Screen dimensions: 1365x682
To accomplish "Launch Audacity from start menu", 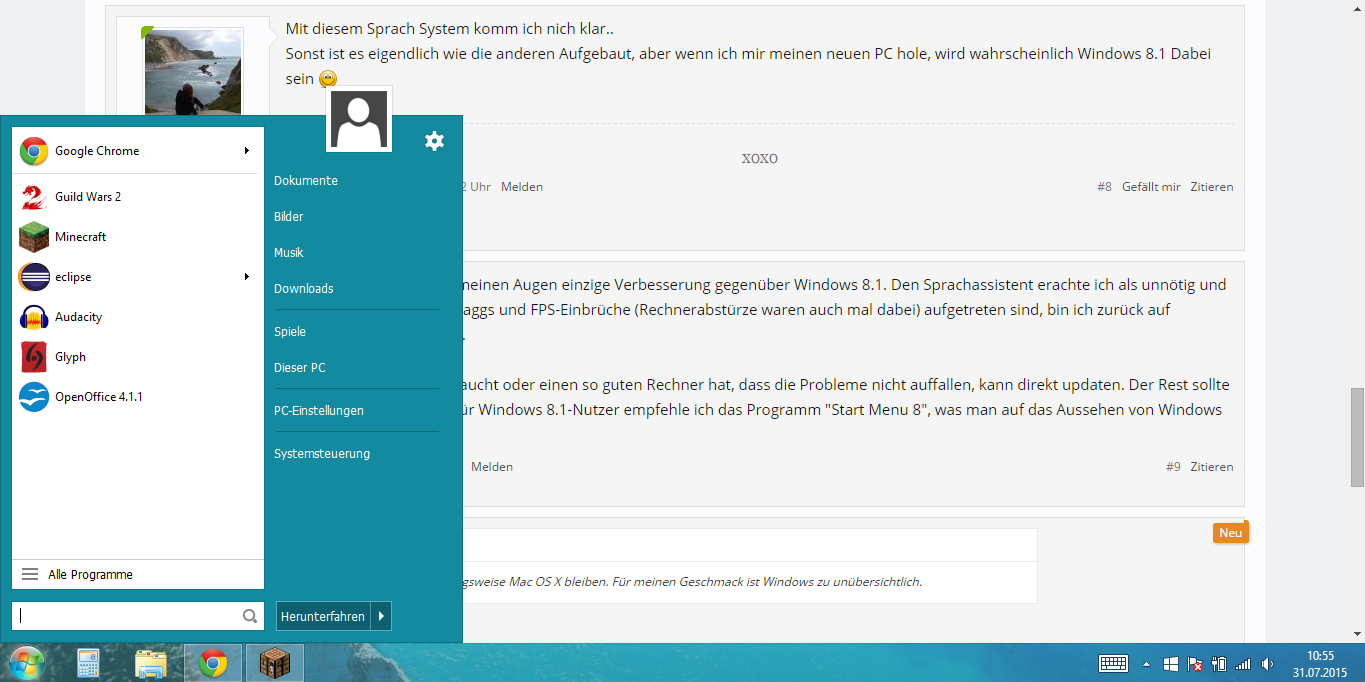I will pyautogui.click(x=137, y=317).
